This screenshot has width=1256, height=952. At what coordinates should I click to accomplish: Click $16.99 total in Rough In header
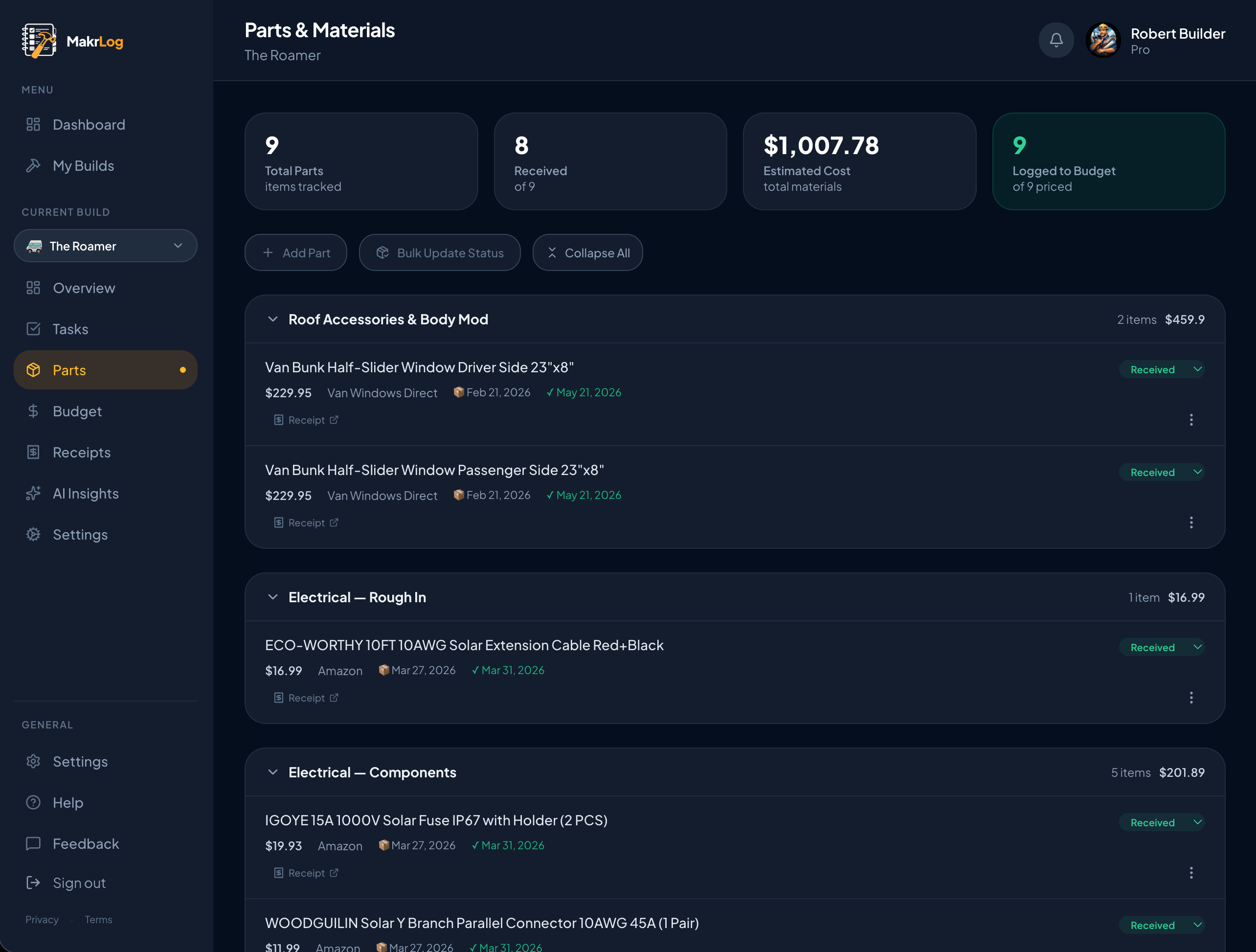coord(1186,597)
